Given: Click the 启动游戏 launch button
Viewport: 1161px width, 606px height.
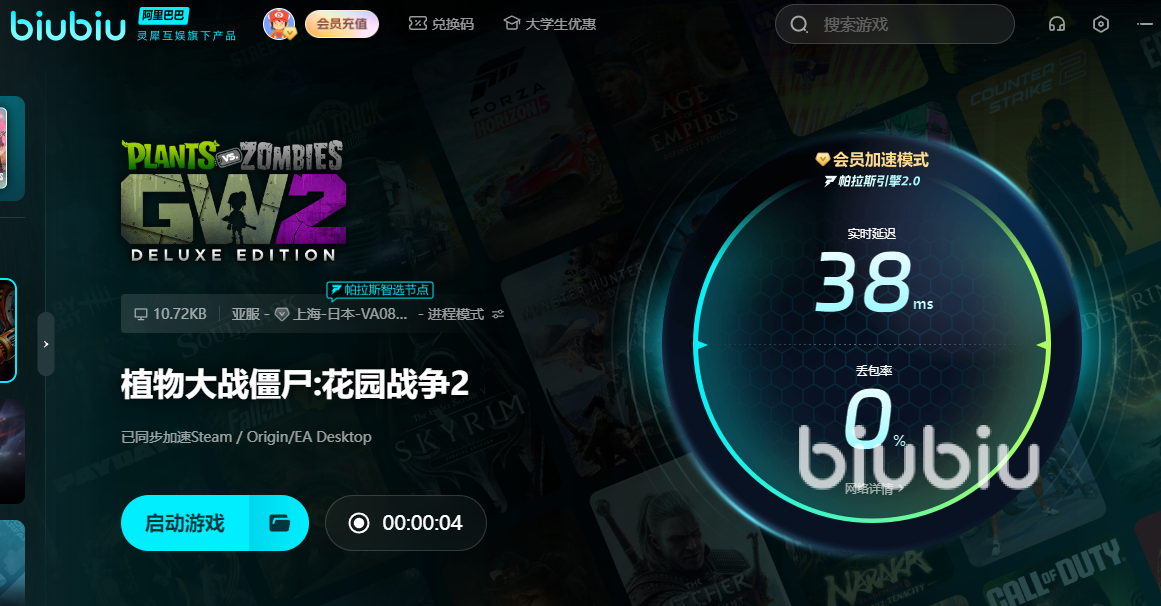Looking at the screenshot, I should click(185, 523).
